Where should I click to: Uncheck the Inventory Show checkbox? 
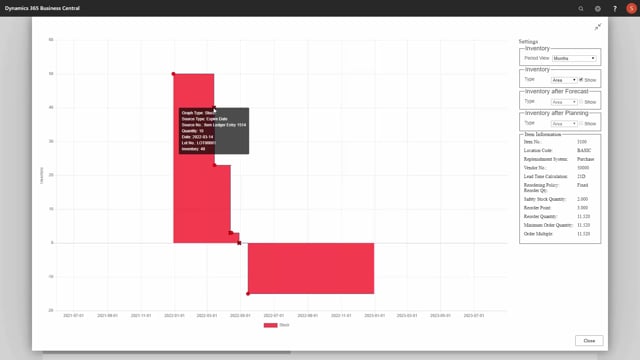[581, 80]
